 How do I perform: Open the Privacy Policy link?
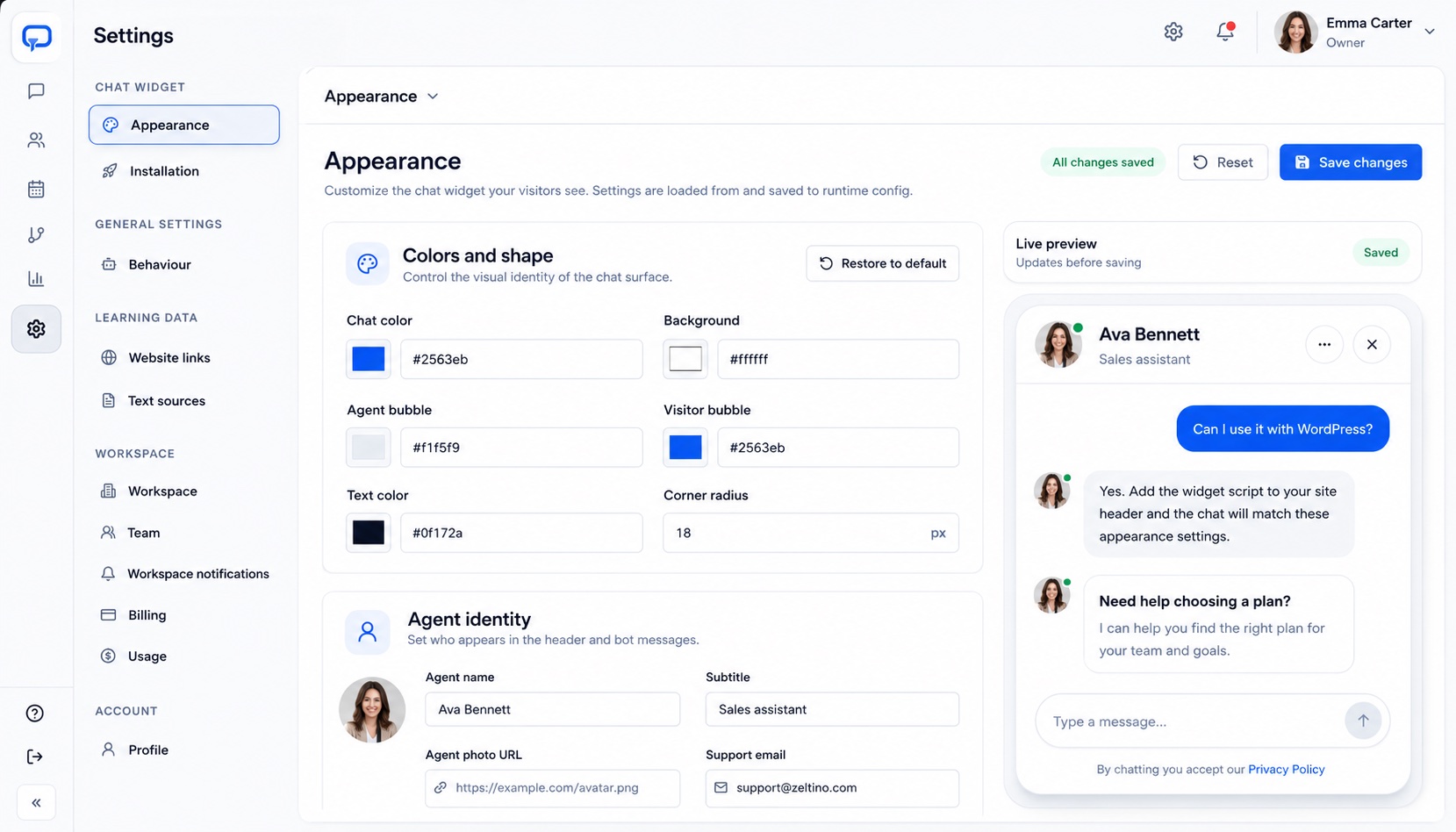coord(1286,770)
